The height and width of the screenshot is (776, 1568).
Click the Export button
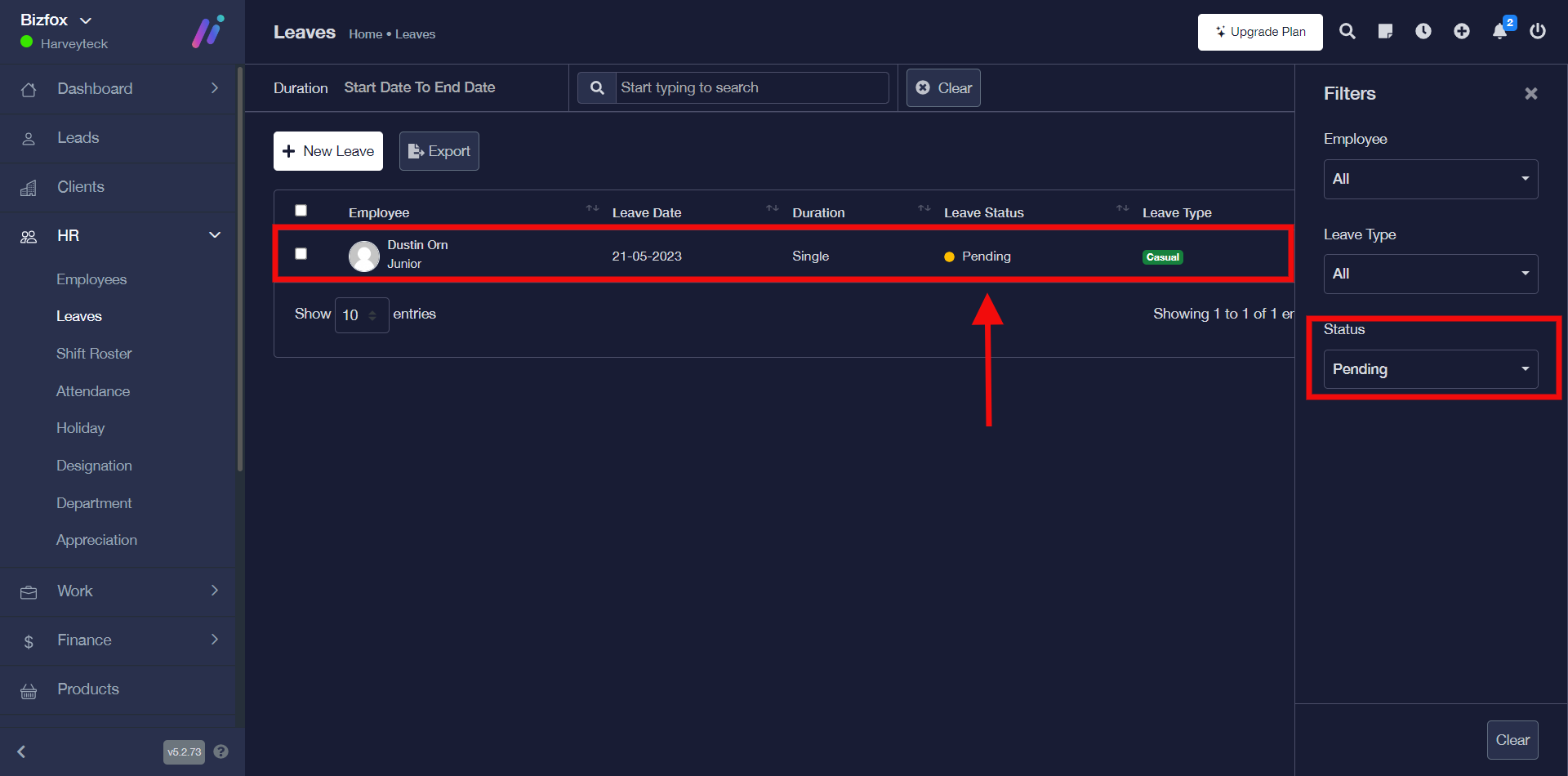point(439,151)
